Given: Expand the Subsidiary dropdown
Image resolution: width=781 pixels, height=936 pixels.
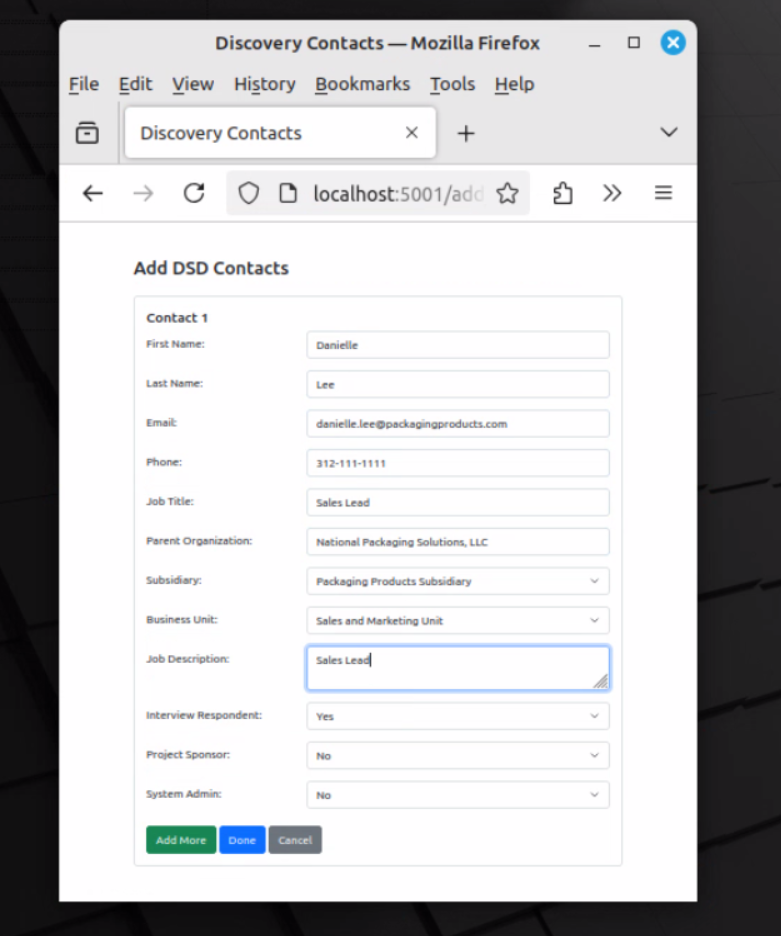Looking at the screenshot, I should tap(458, 581).
